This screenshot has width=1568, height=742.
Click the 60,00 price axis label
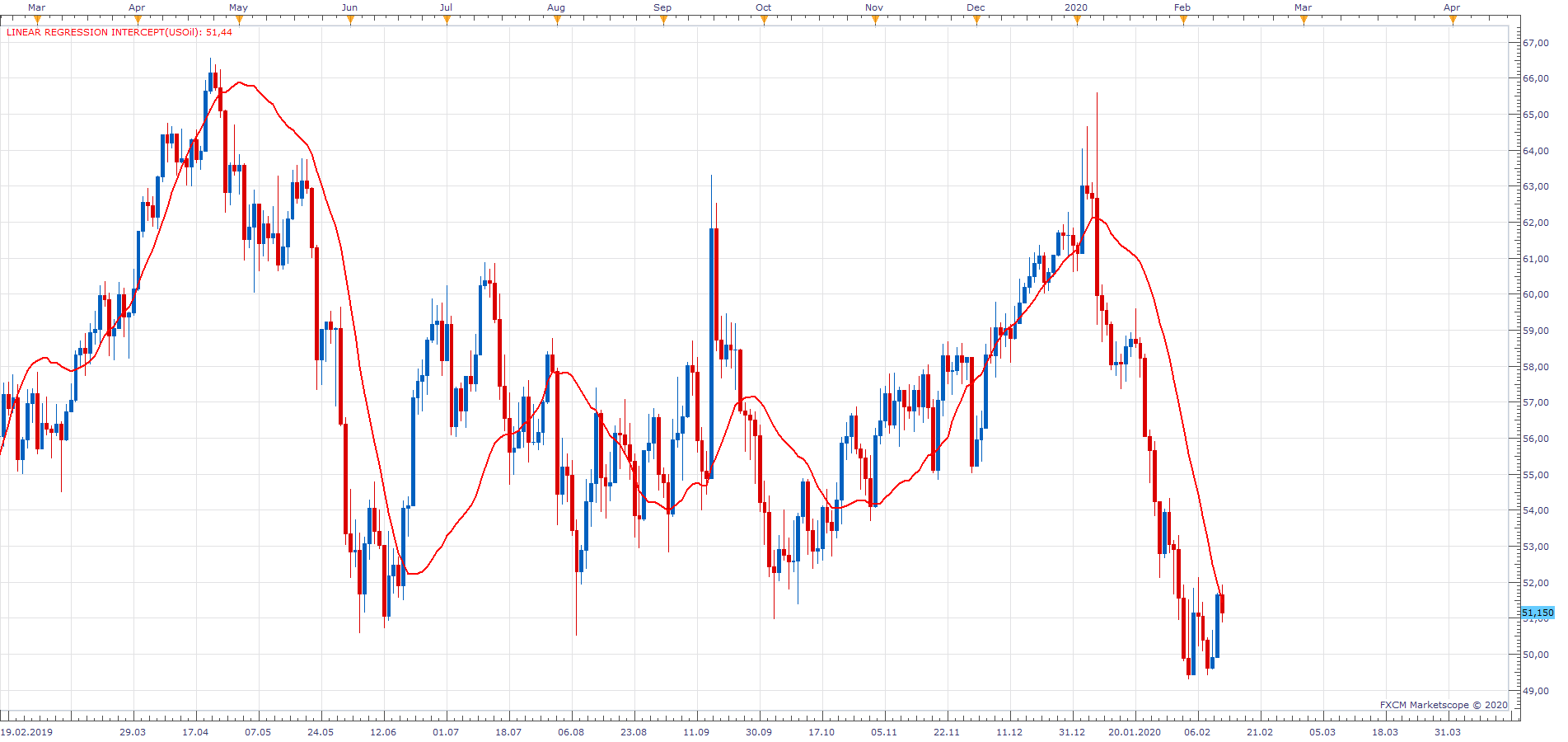click(1536, 294)
